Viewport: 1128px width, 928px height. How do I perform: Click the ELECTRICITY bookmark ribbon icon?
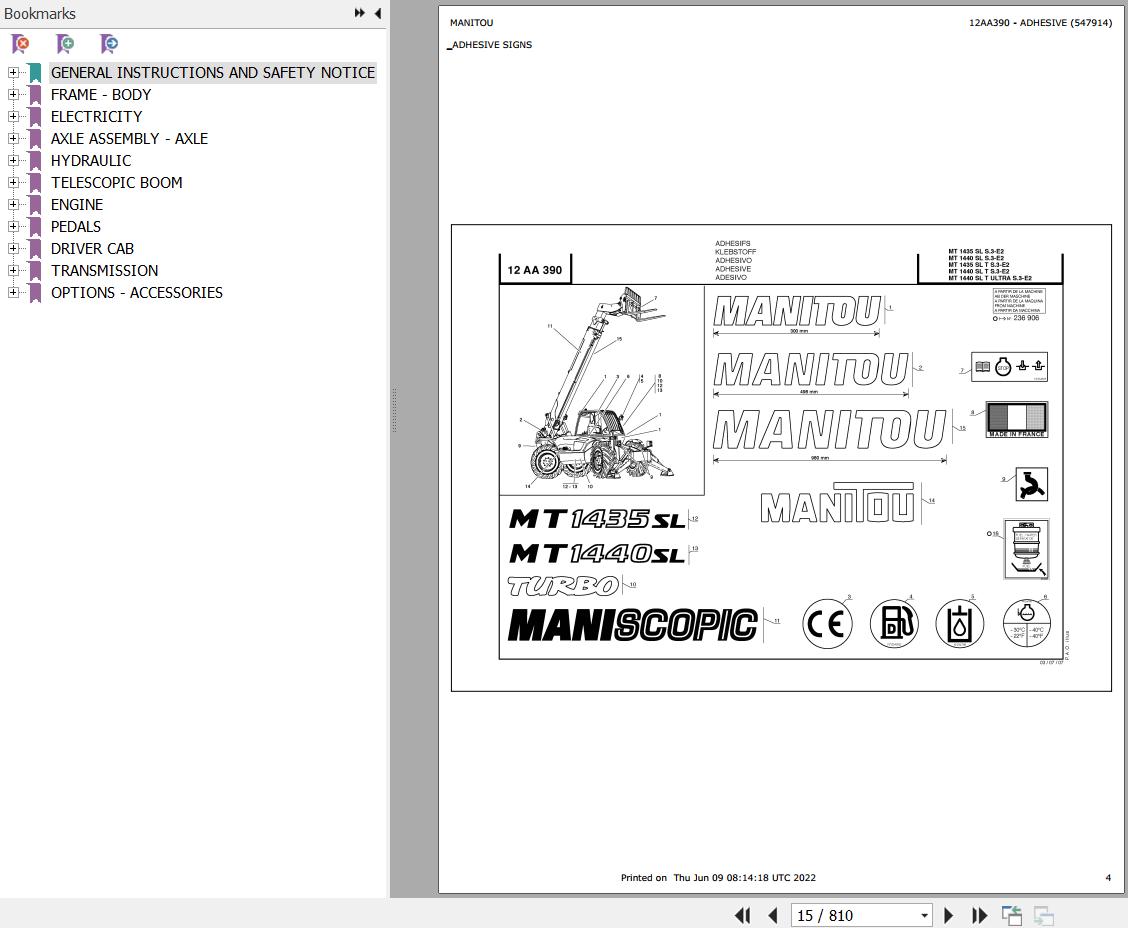35,117
